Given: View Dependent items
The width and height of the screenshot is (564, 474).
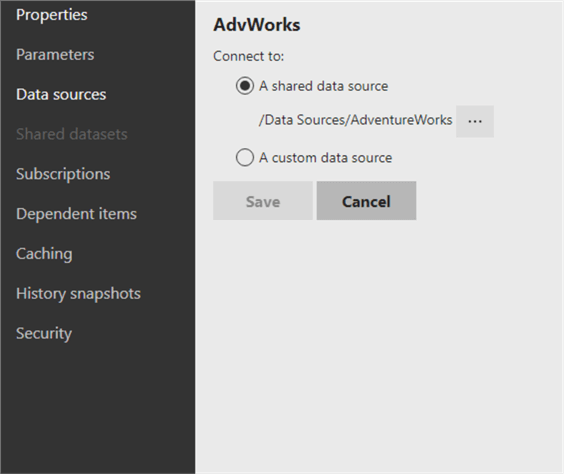Looking at the screenshot, I should (x=76, y=214).
